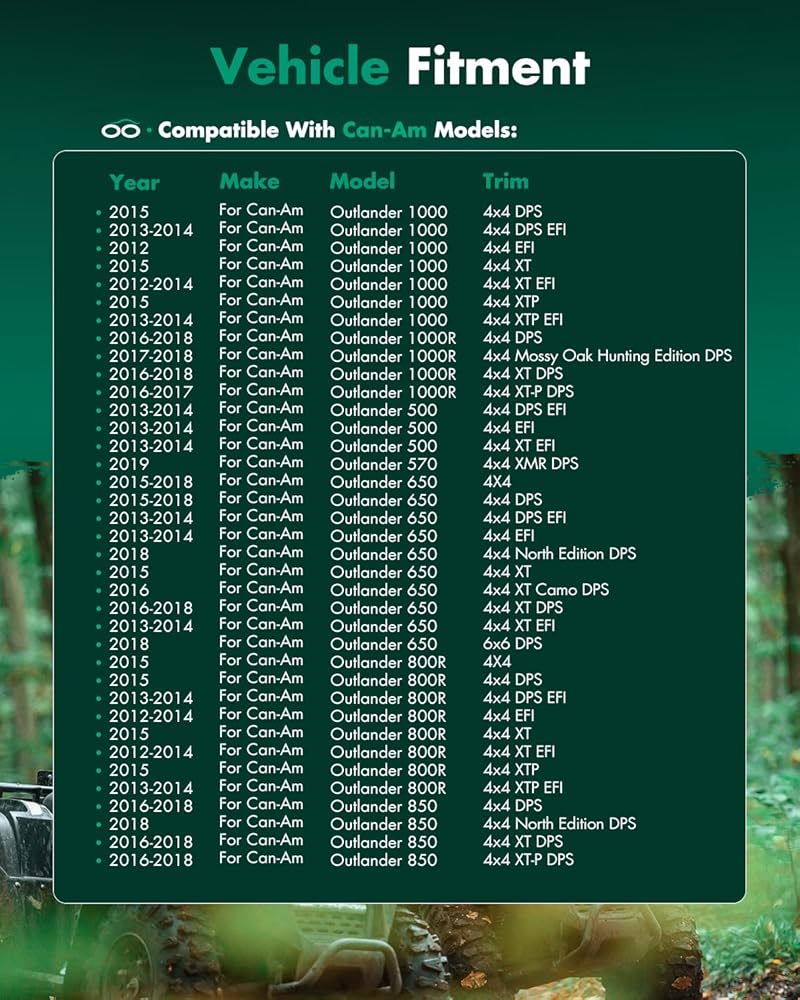This screenshot has height=1000, width=800.
Task: Click "4x4 XTP" trim in the Outlander 800R row
Action: pyautogui.click(x=511, y=770)
